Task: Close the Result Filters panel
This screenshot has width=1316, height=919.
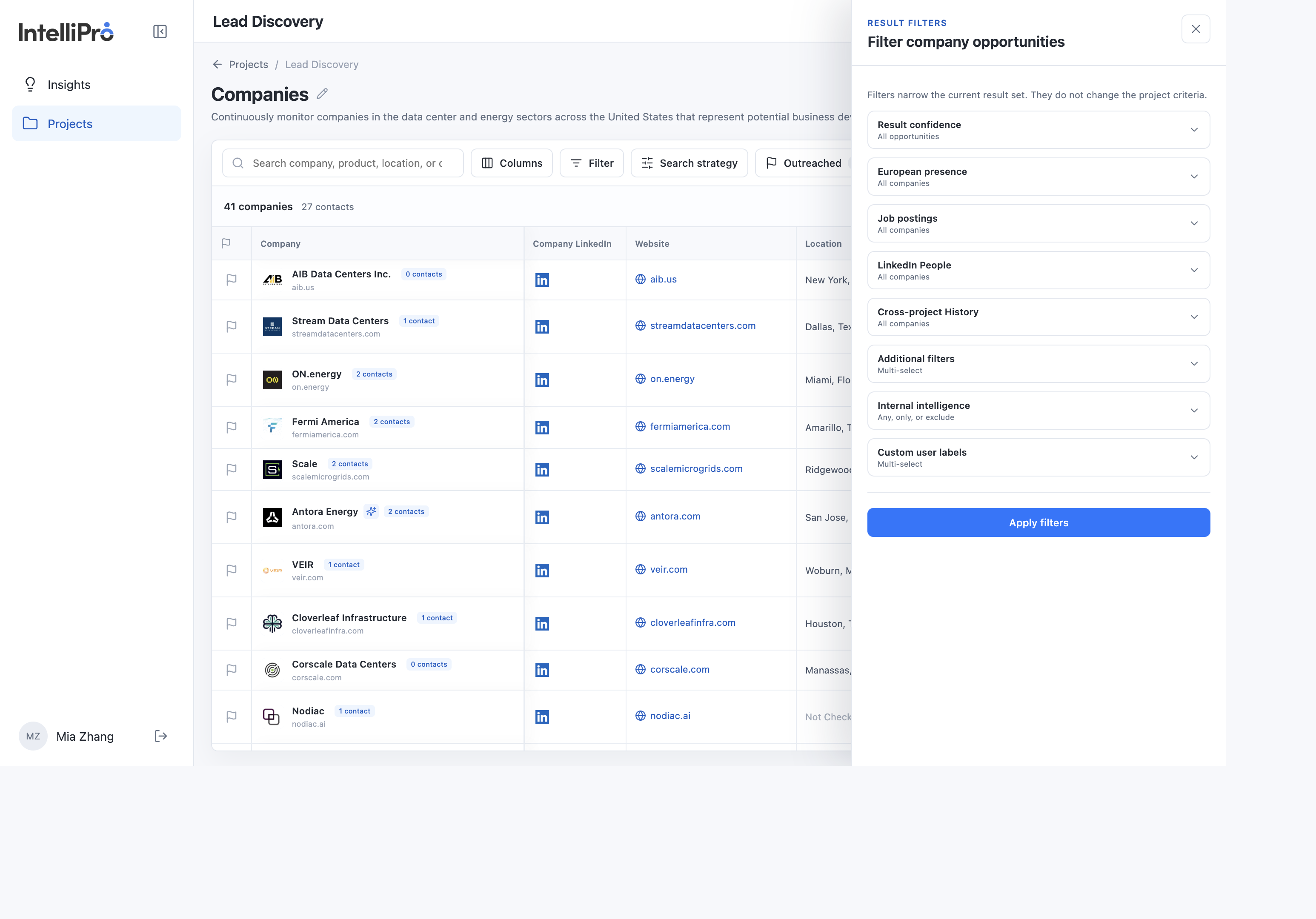Action: pyautogui.click(x=1196, y=29)
